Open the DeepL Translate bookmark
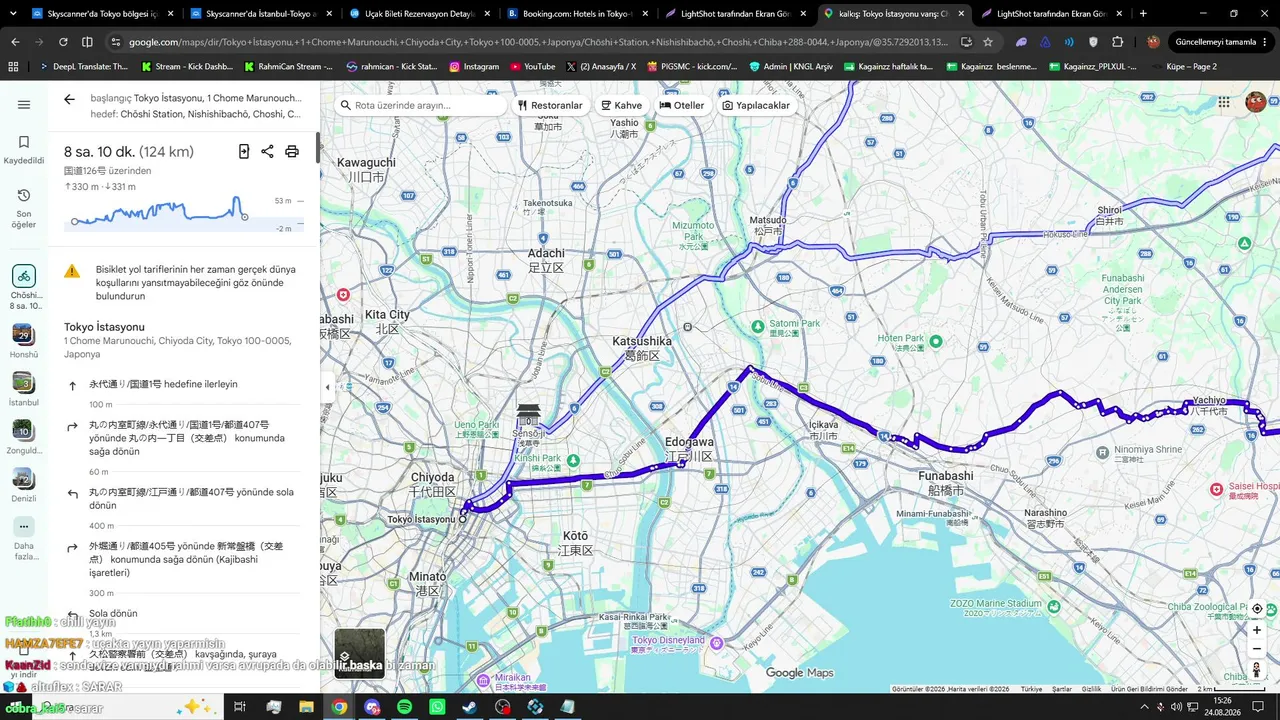Screen dimensions: 1280x720 83,67
